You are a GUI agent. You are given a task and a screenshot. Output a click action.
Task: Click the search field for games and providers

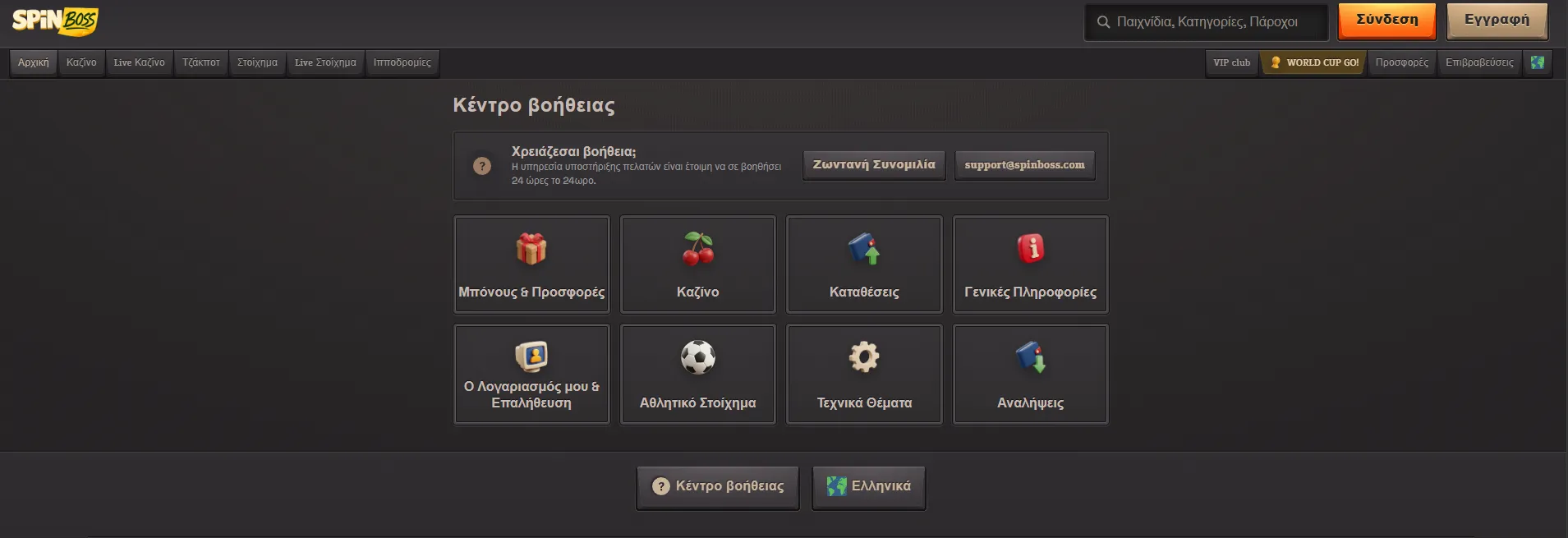coord(1207,22)
